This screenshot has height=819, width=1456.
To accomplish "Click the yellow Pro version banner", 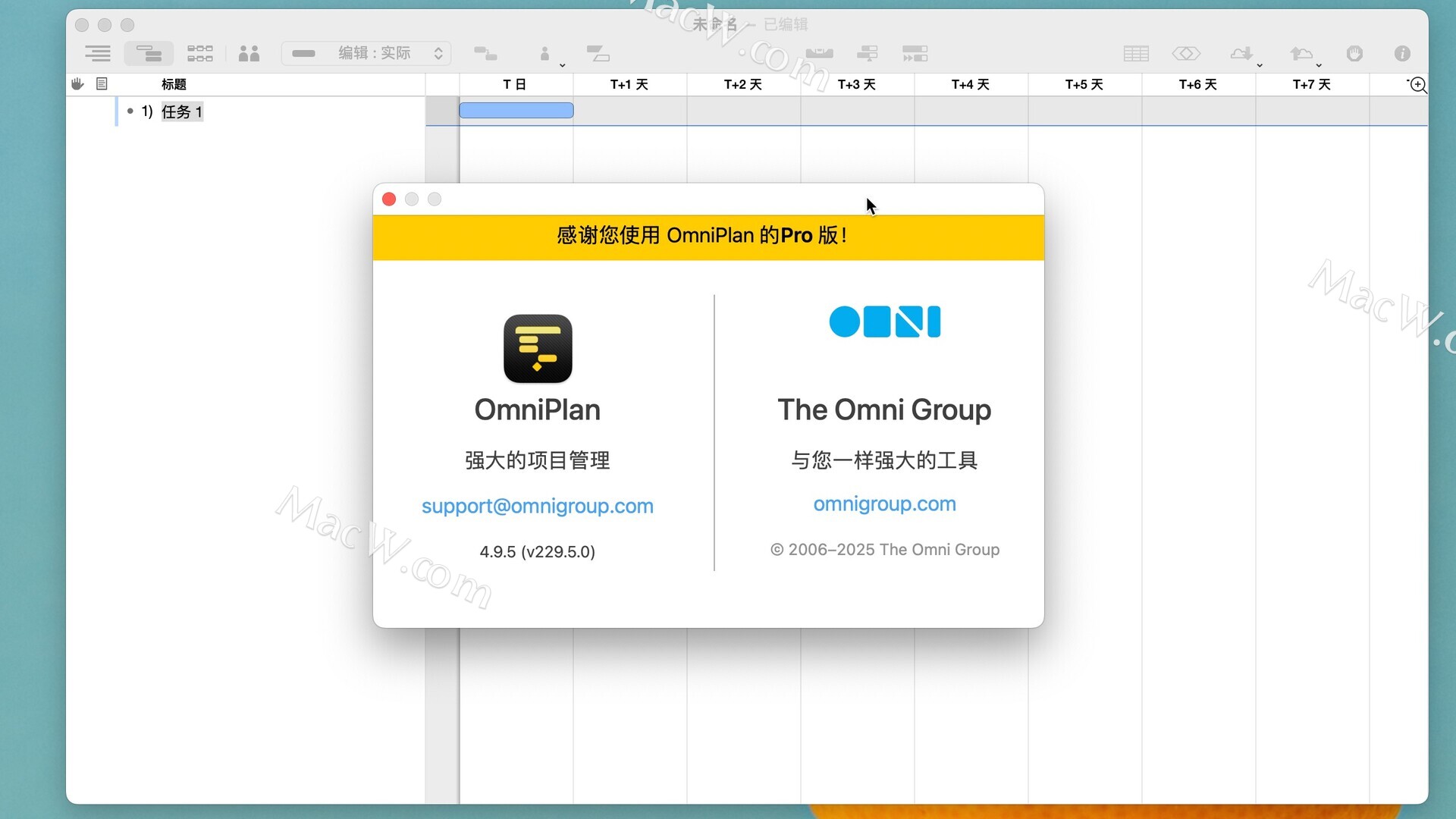I will 708,237.
